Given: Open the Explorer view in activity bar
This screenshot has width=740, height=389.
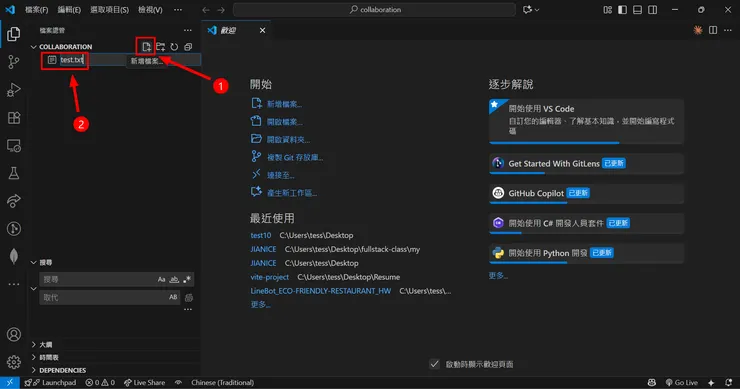Looking at the screenshot, I should [14, 34].
